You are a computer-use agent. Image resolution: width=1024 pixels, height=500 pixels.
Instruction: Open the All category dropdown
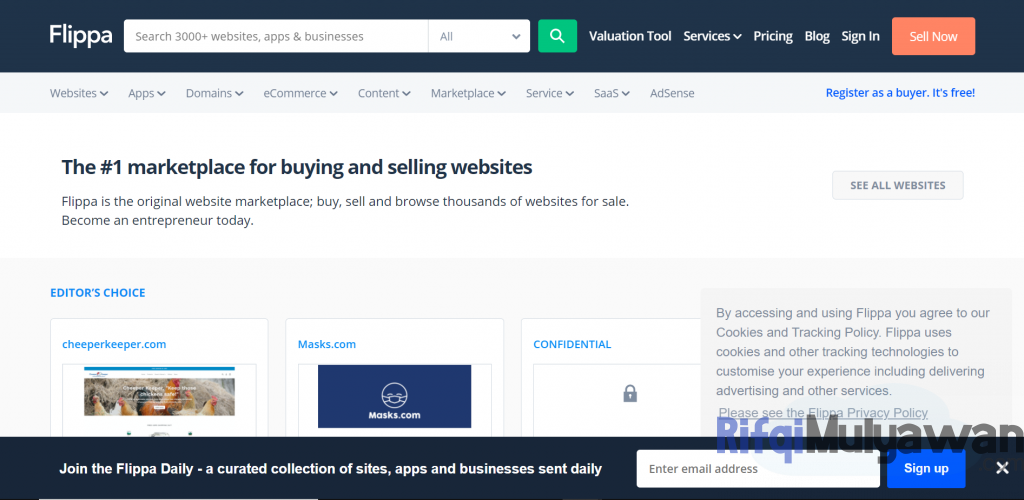coord(479,36)
